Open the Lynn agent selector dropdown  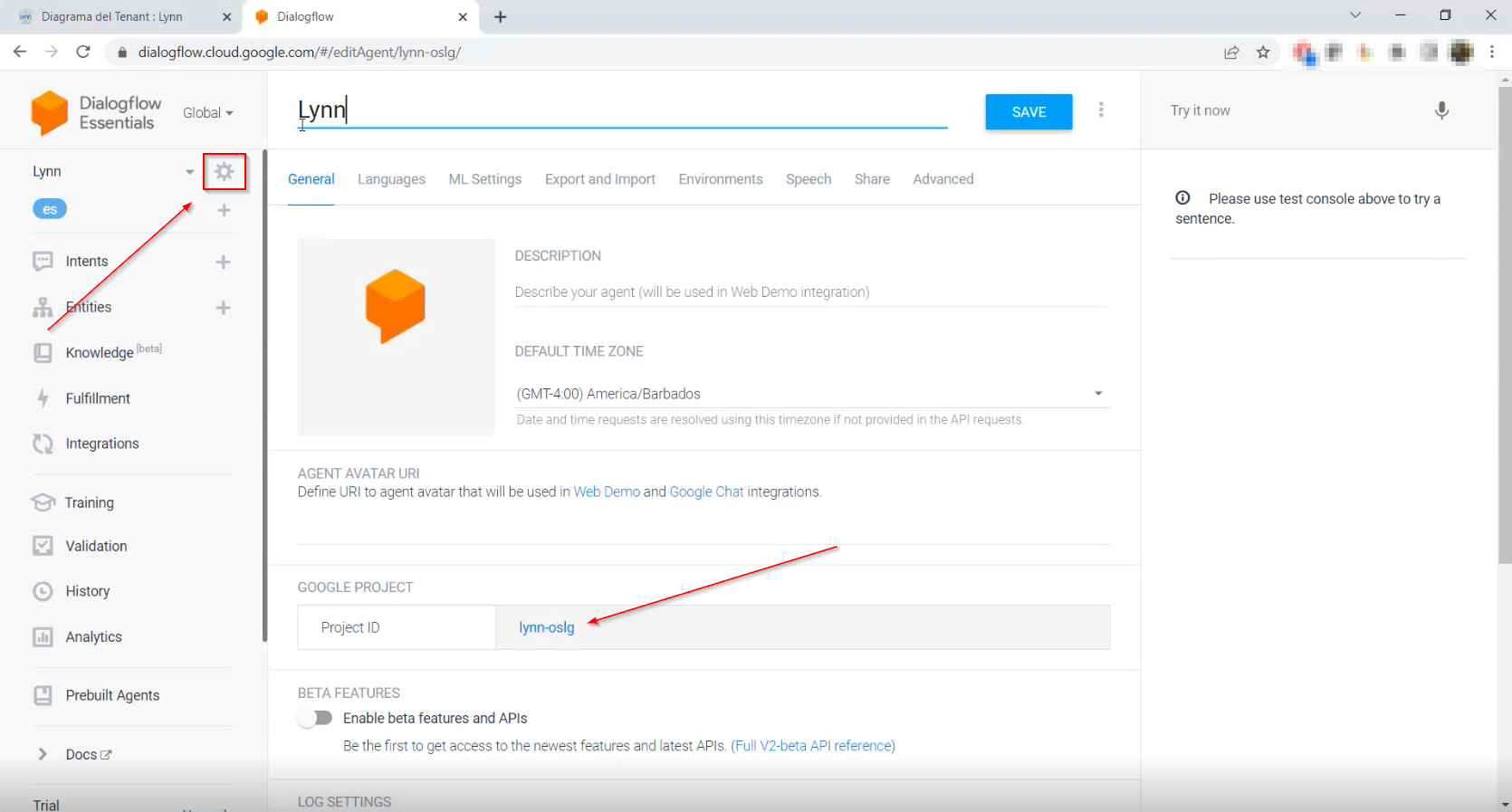[x=189, y=171]
